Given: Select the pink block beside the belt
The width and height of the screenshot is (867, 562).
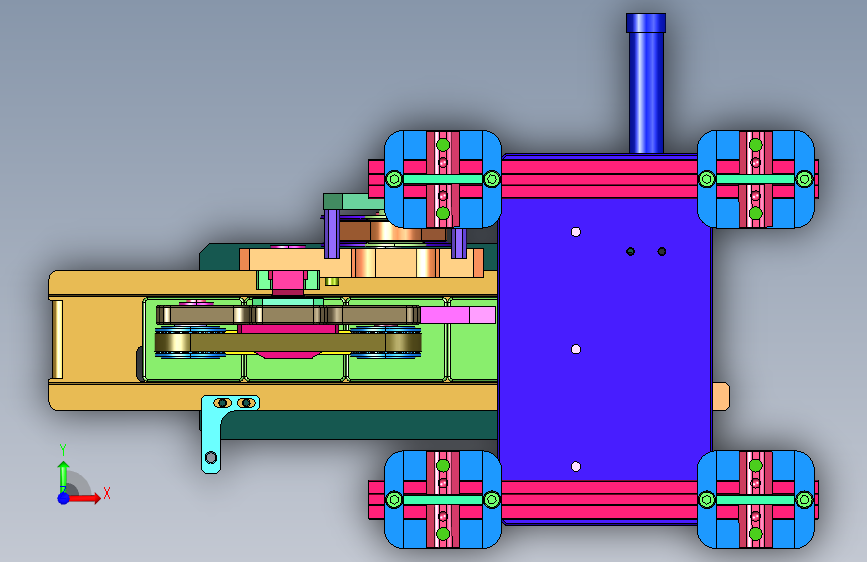Looking at the screenshot, I should pos(458,315).
